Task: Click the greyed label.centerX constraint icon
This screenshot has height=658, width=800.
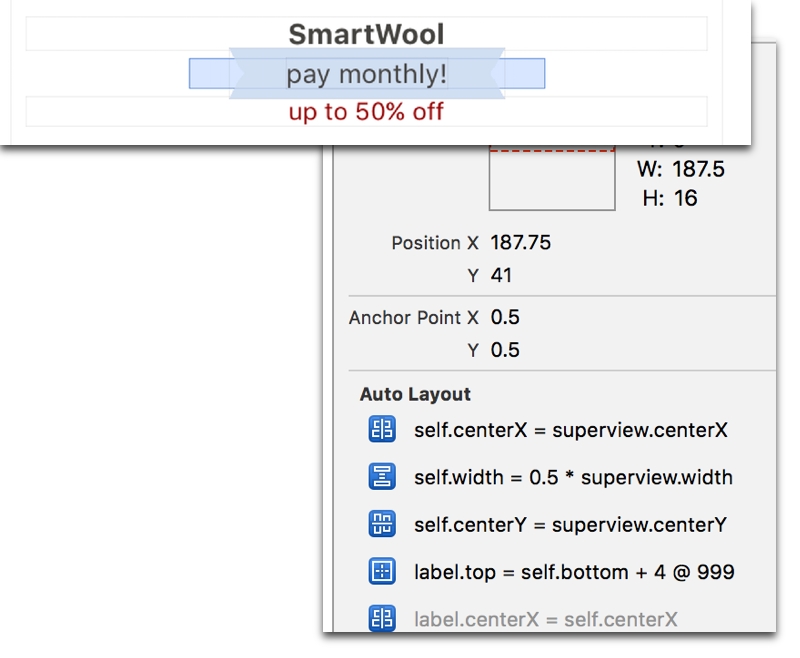Action: [x=382, y=619]
